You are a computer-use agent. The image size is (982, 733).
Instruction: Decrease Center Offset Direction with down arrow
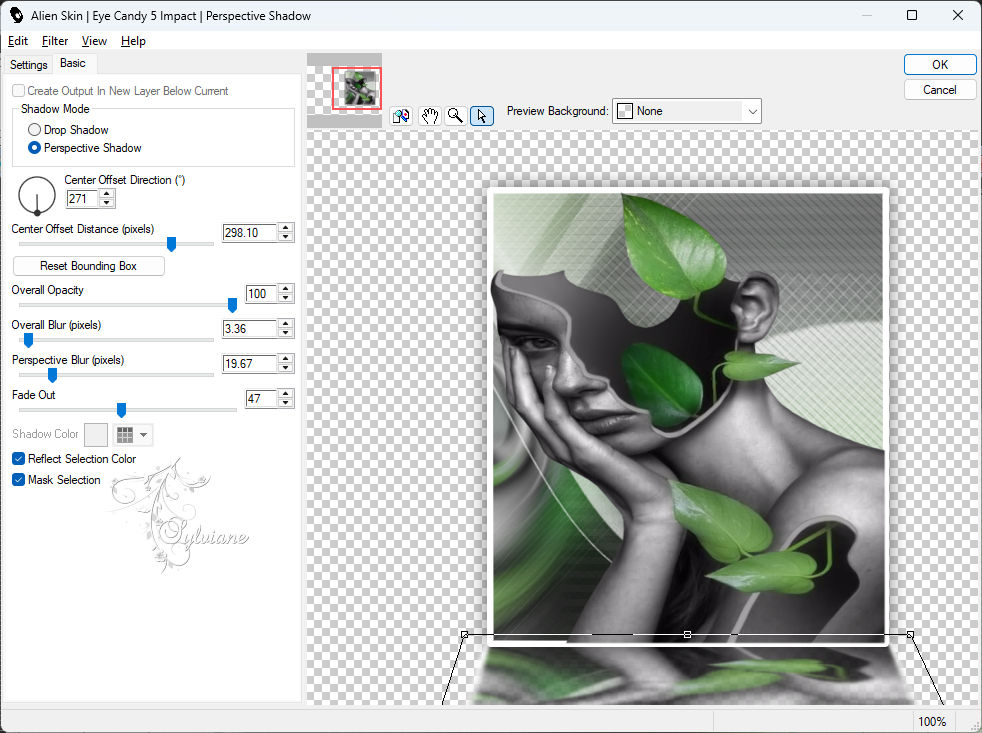click(x=107, y=203)
